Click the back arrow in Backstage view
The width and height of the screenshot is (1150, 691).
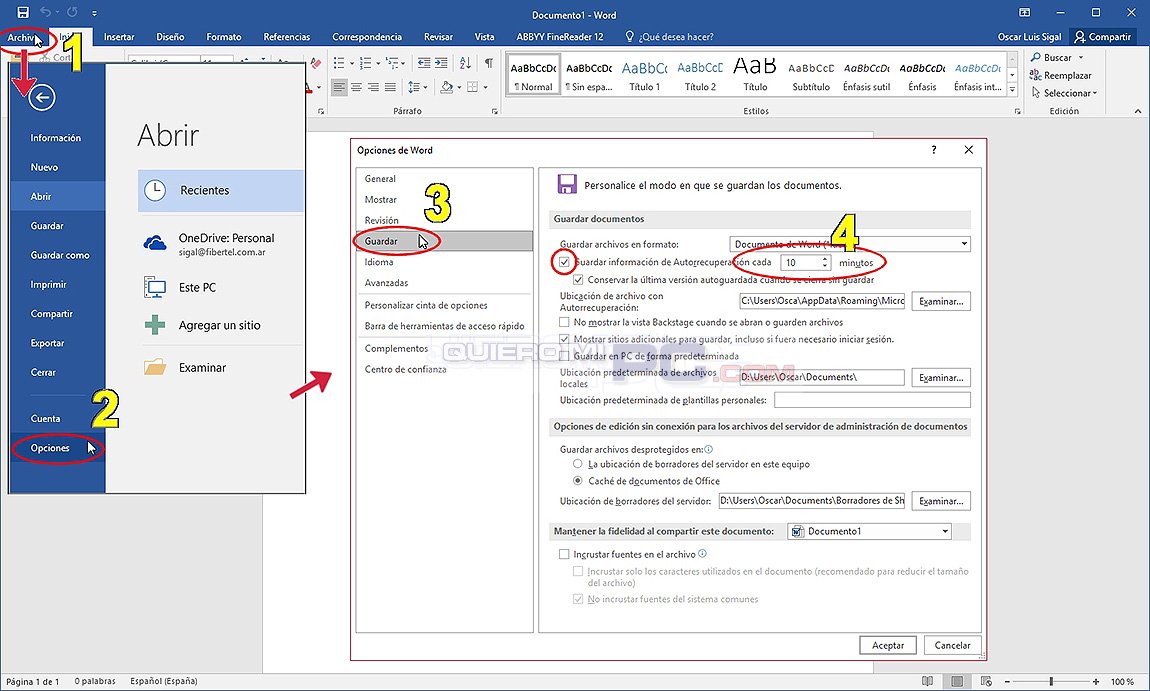tap(42, 98)
